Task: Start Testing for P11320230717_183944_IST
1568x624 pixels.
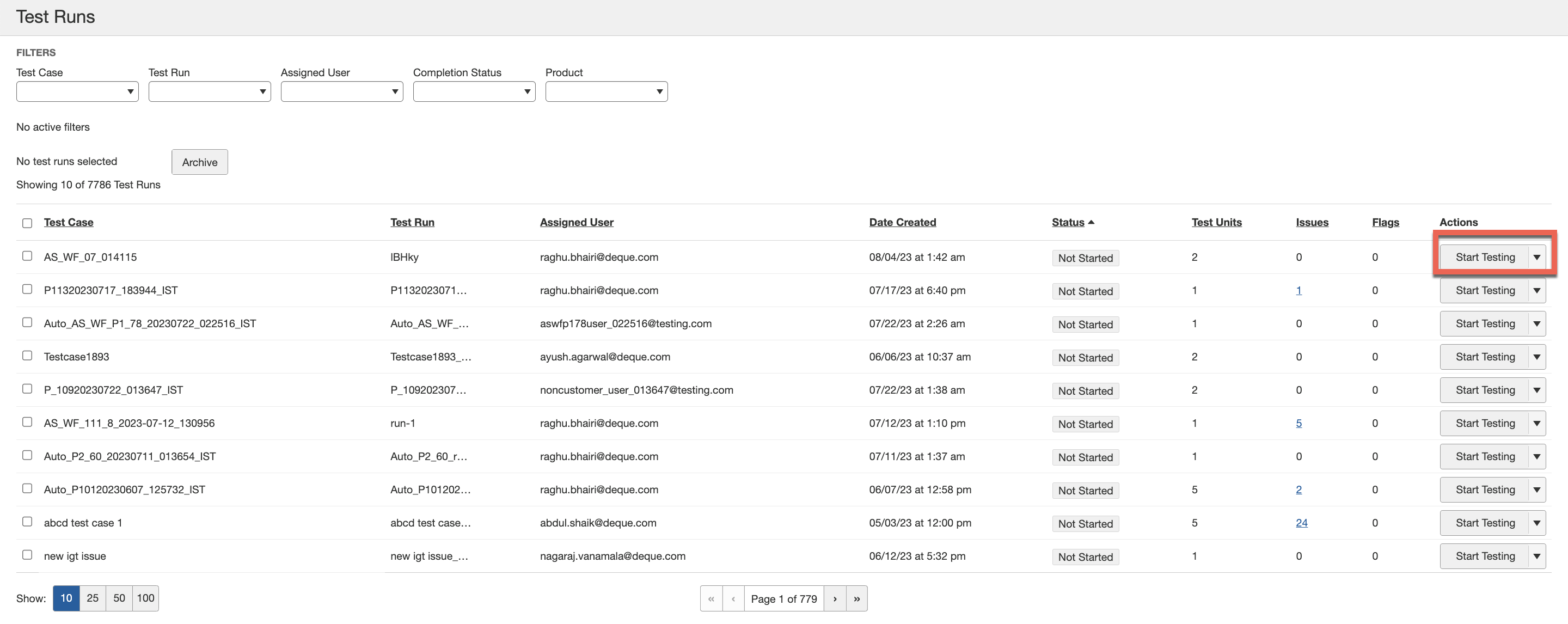Action: point(1484,290)
